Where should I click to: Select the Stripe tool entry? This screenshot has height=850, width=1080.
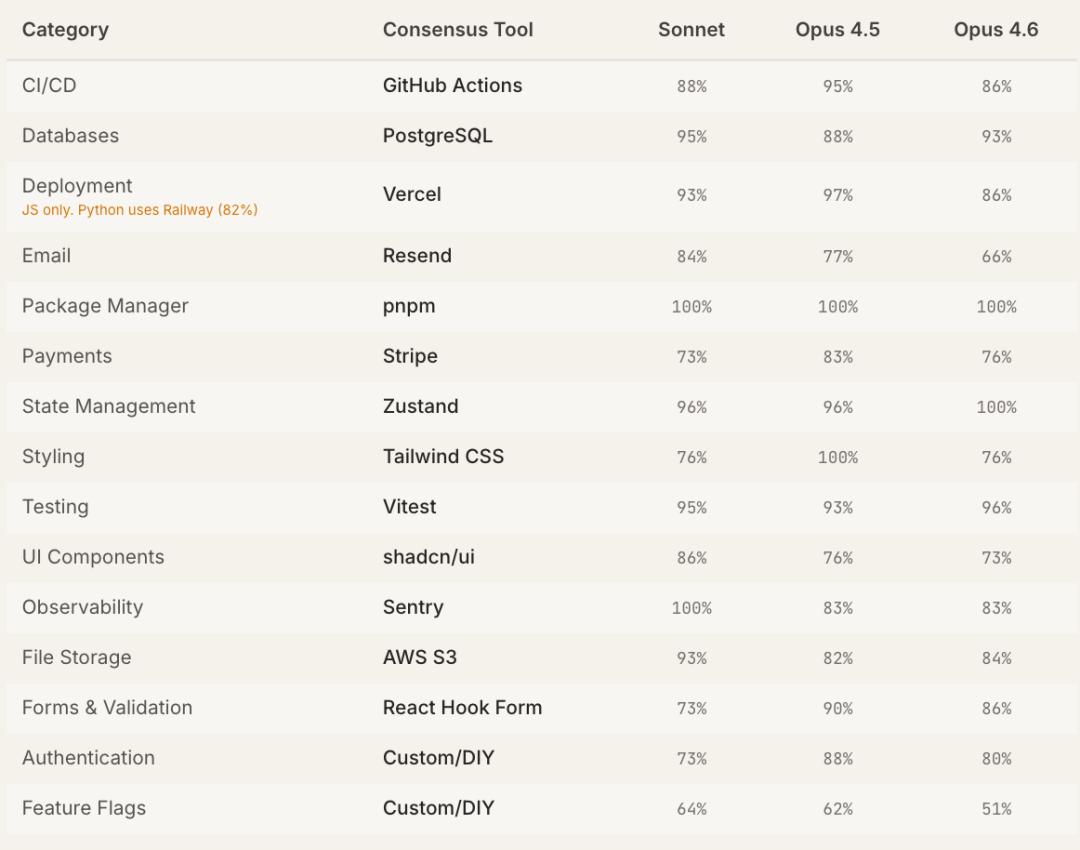410,357
